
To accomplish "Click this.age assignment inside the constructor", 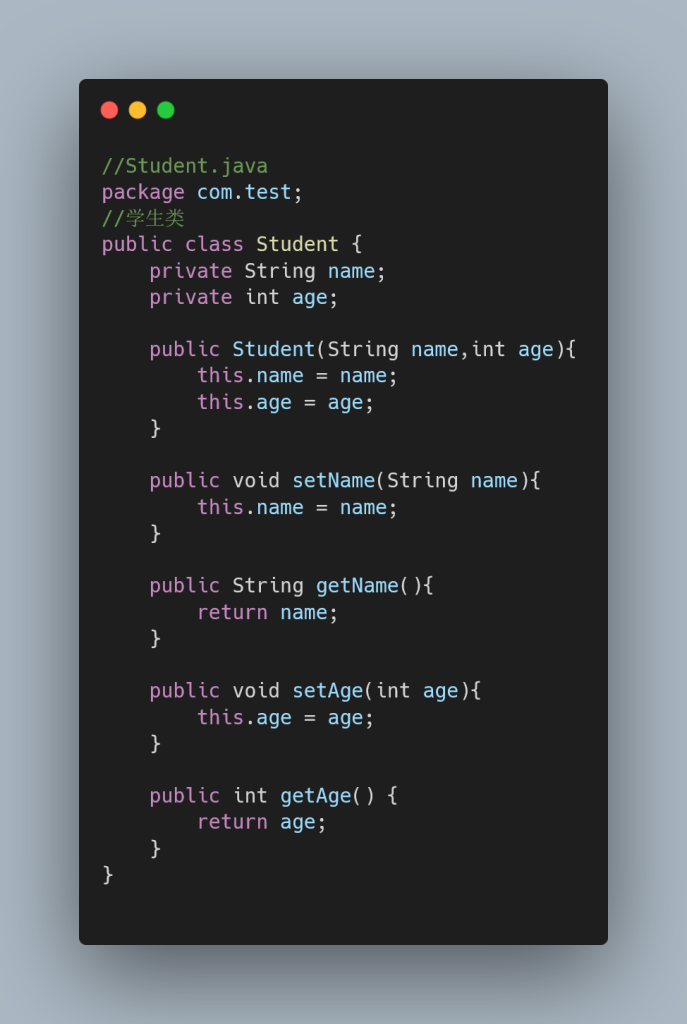I will click(x=285, y=402).
